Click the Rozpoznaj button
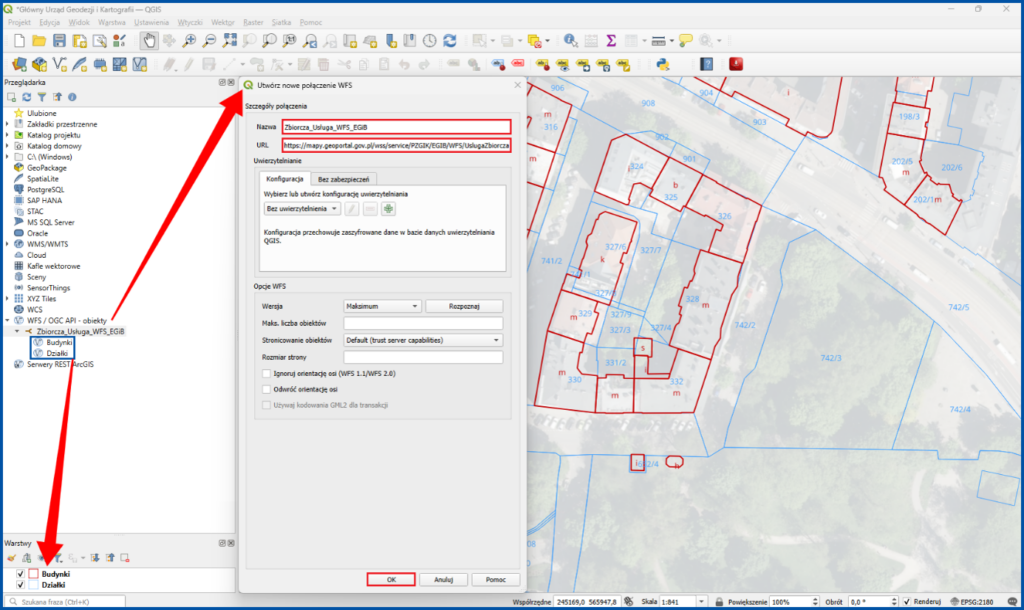Image resolution: width=1024 pixels, height=610 pixels. click(464, 306)
